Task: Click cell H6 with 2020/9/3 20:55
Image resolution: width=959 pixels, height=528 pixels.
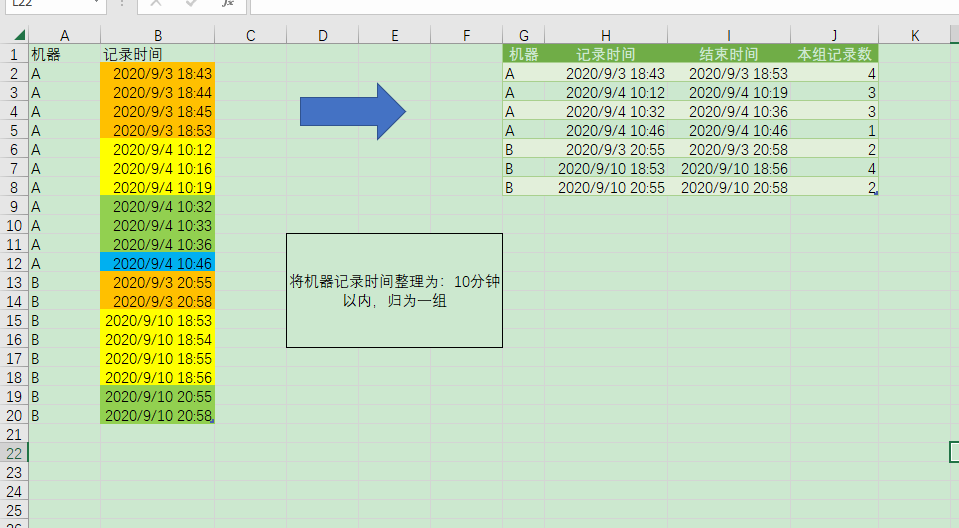Action: pos(605,149)
